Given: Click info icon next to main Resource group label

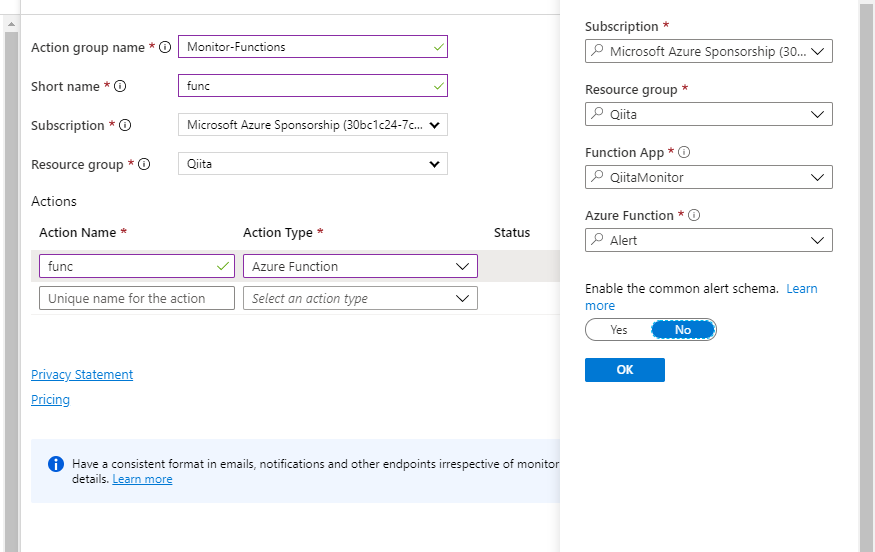Looking at the screenshot, I should pos(144,165).
